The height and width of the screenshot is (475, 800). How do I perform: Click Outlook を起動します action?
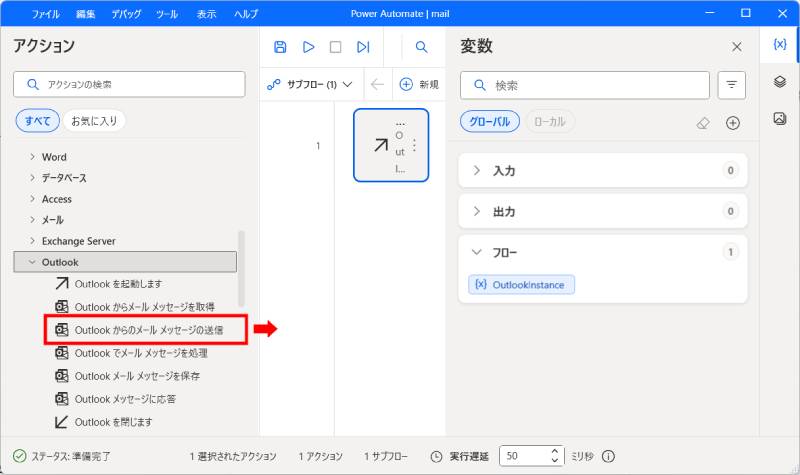click(x=108, y=284)
